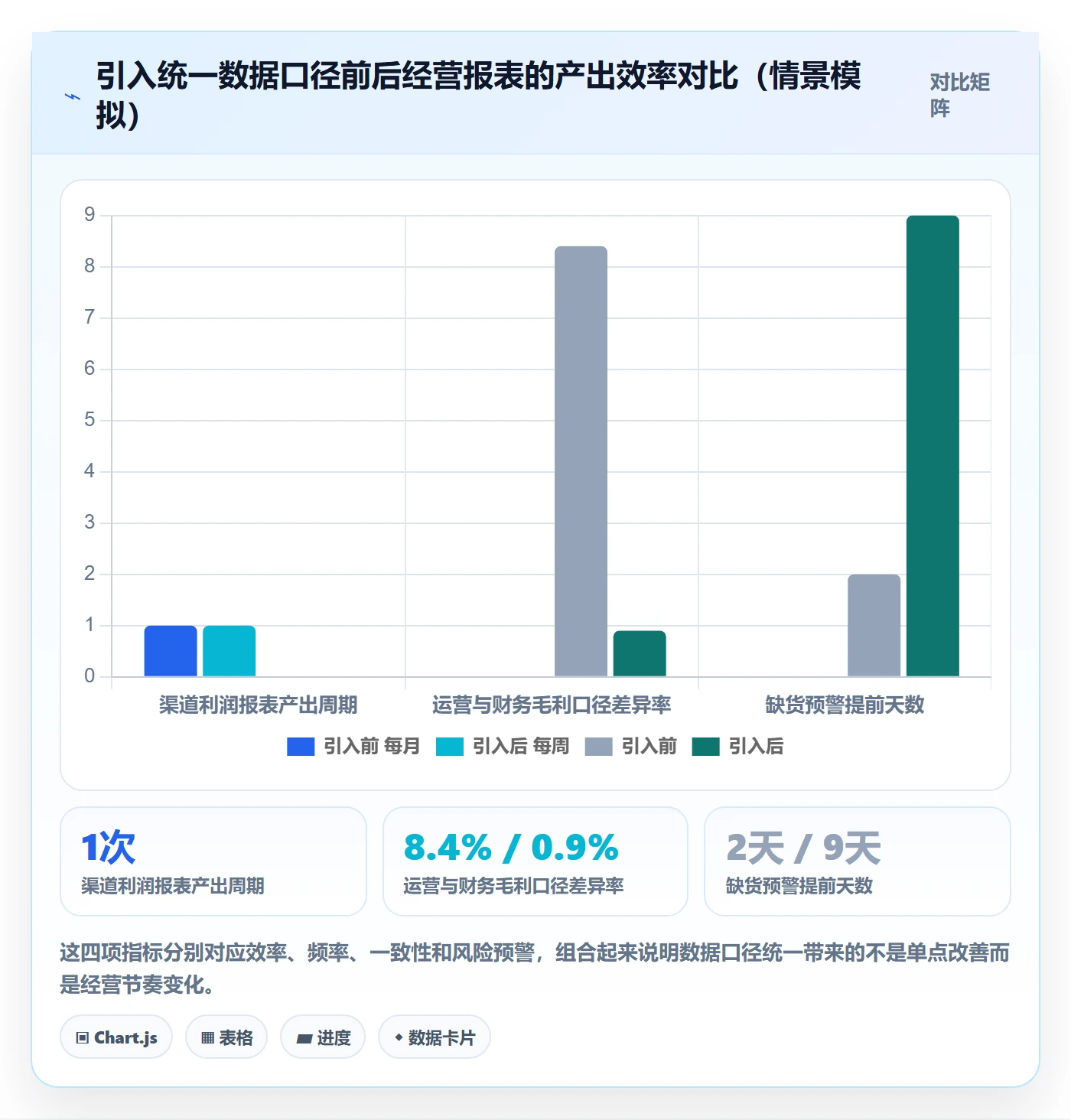Open the 数据卡片 chip
Image resolution: width=1071 pixels, height=1120 pixels.
click(435, 1037)
